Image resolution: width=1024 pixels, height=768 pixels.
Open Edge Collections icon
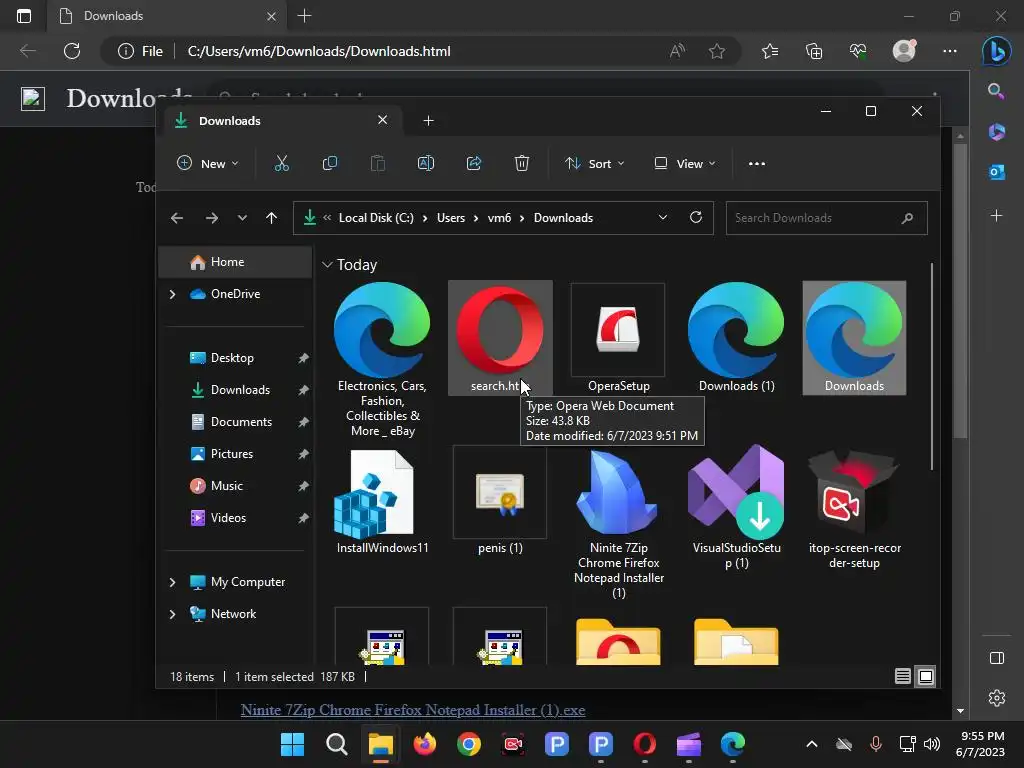pos(814,51)
